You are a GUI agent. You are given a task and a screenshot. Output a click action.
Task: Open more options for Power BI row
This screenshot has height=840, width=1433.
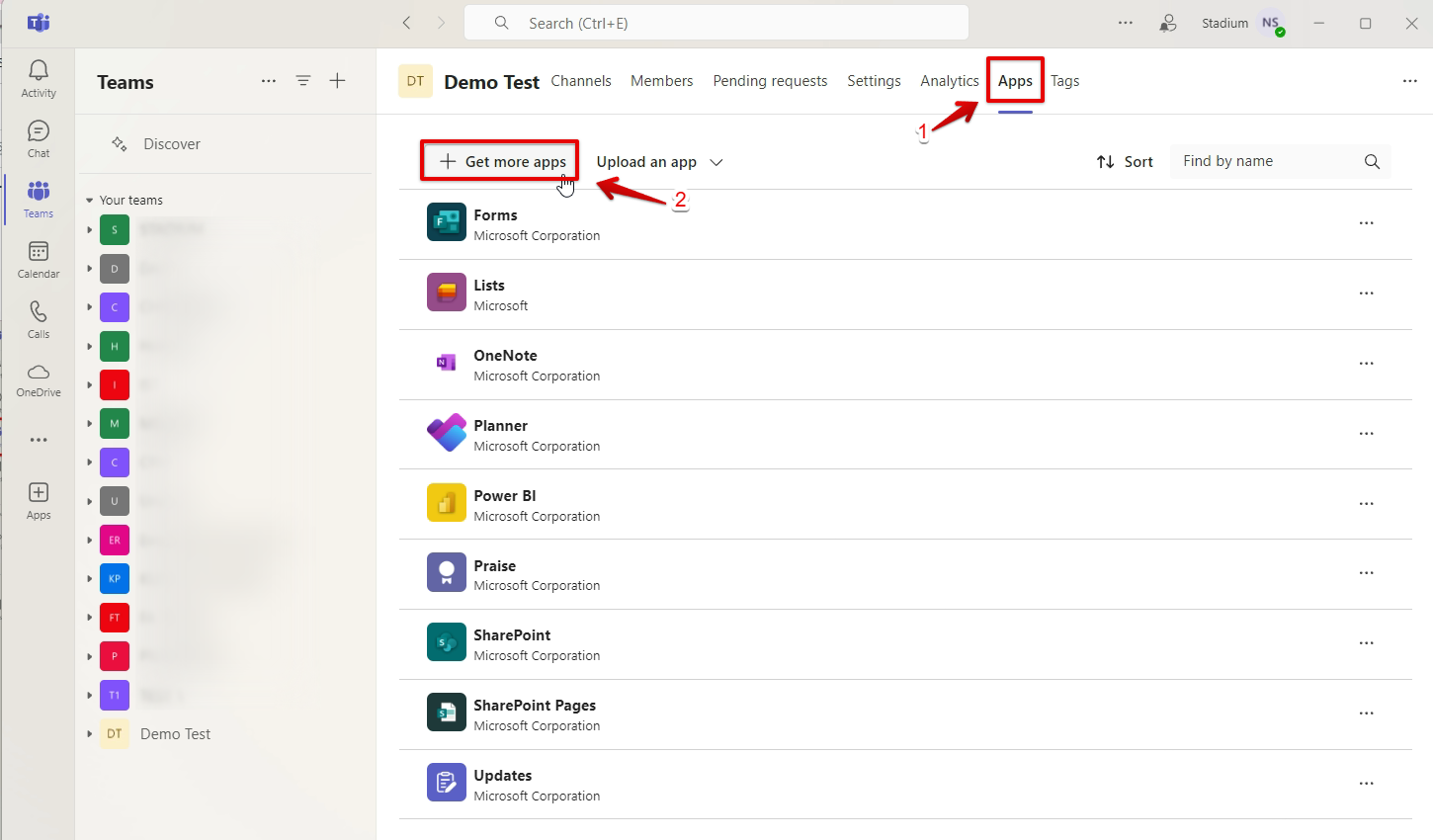pos(1366,504)
